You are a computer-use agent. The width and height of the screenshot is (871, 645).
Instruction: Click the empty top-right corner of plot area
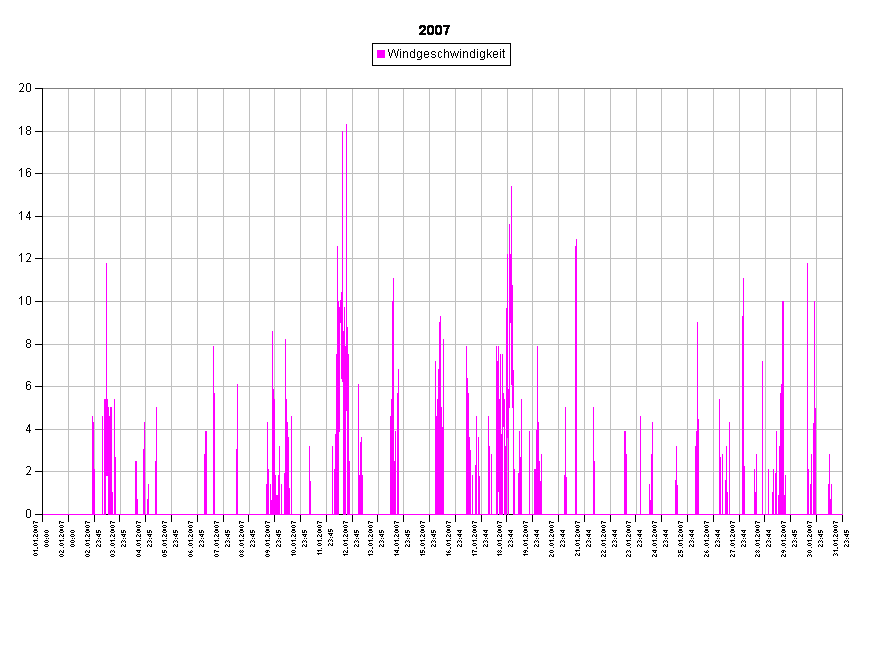coord(829,101)
